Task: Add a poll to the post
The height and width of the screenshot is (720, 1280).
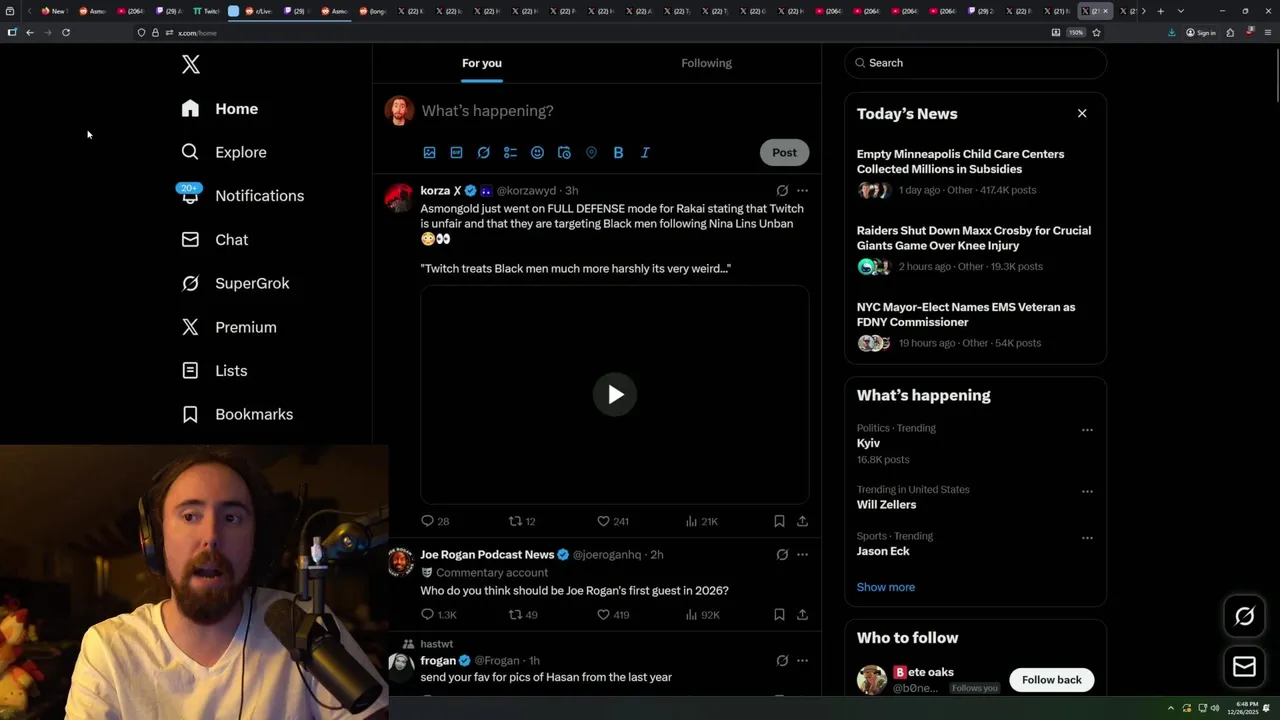Action: pyautogui.click(x=510, y=153)
